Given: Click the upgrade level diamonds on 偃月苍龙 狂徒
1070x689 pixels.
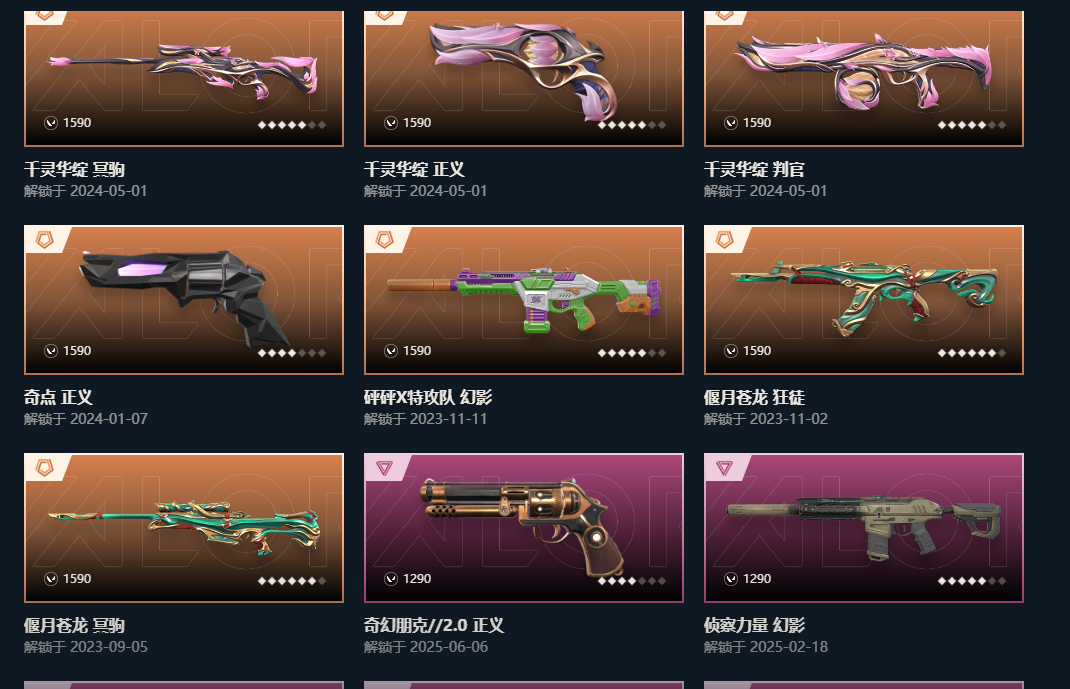Looking at the screenshot, I should coord(972,353).
